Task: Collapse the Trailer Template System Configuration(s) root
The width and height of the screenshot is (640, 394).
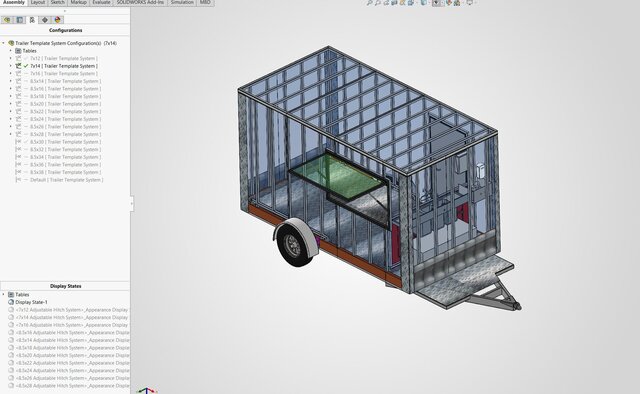Action: [4, 43]
